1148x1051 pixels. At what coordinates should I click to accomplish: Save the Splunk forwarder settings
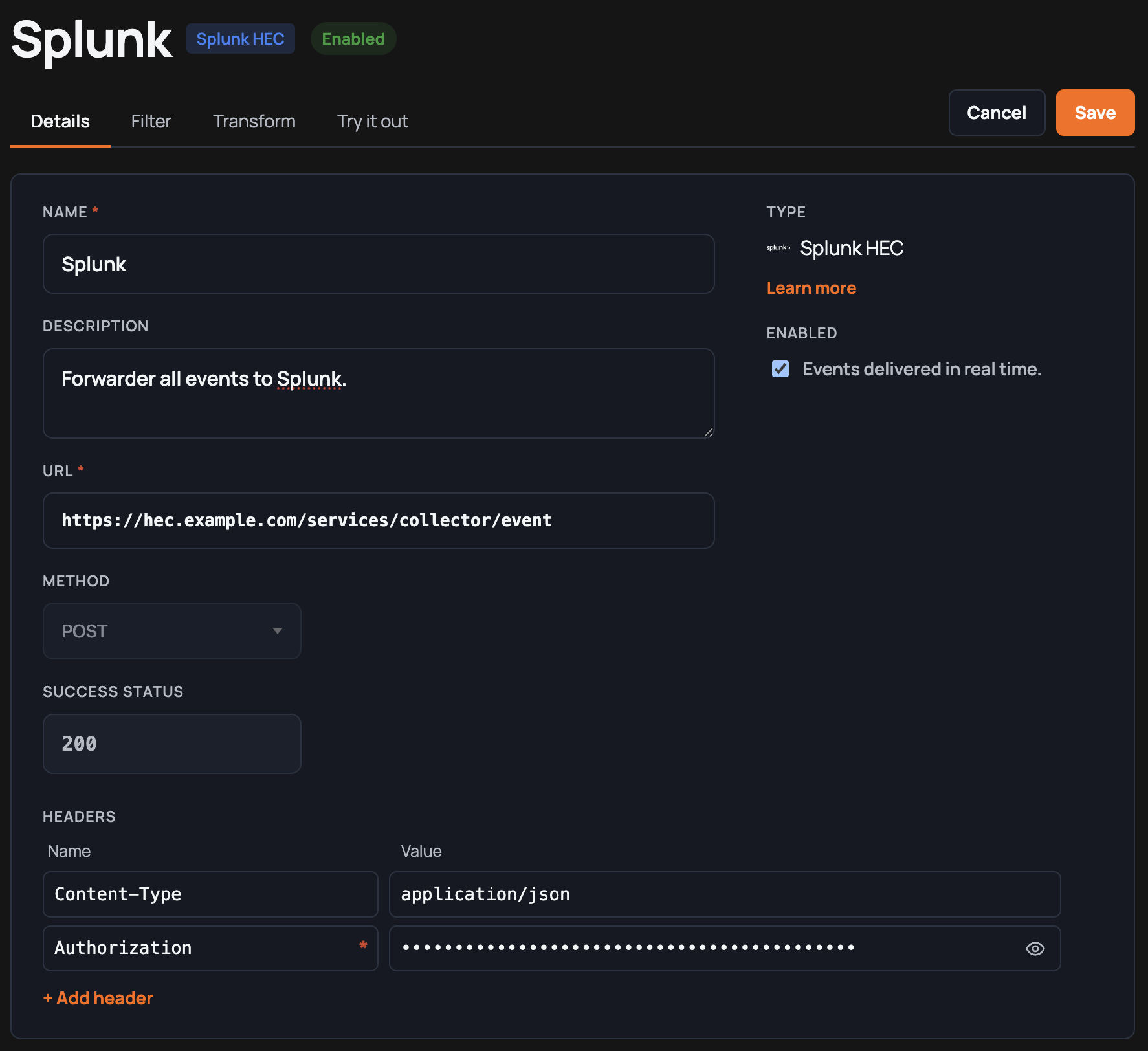[1095, 113]
